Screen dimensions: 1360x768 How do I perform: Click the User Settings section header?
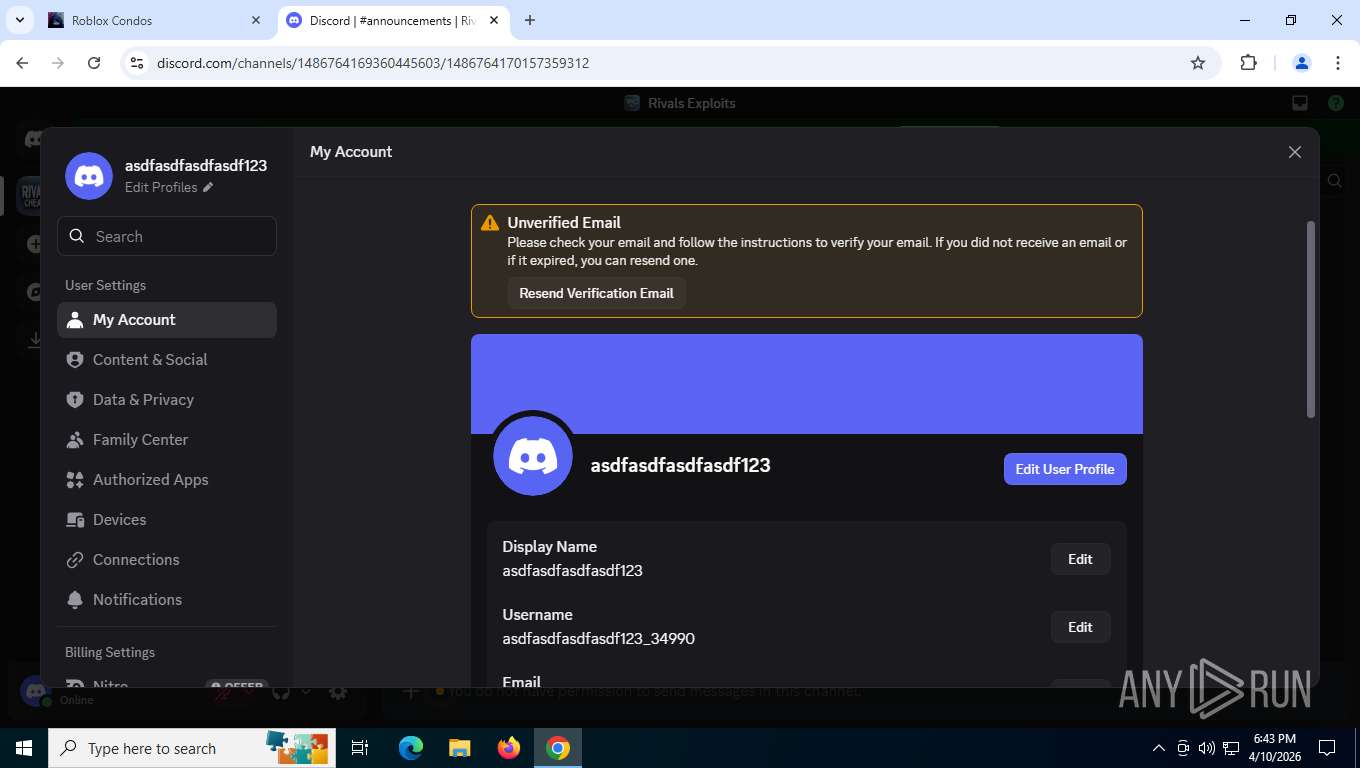(x=105, y=285)
